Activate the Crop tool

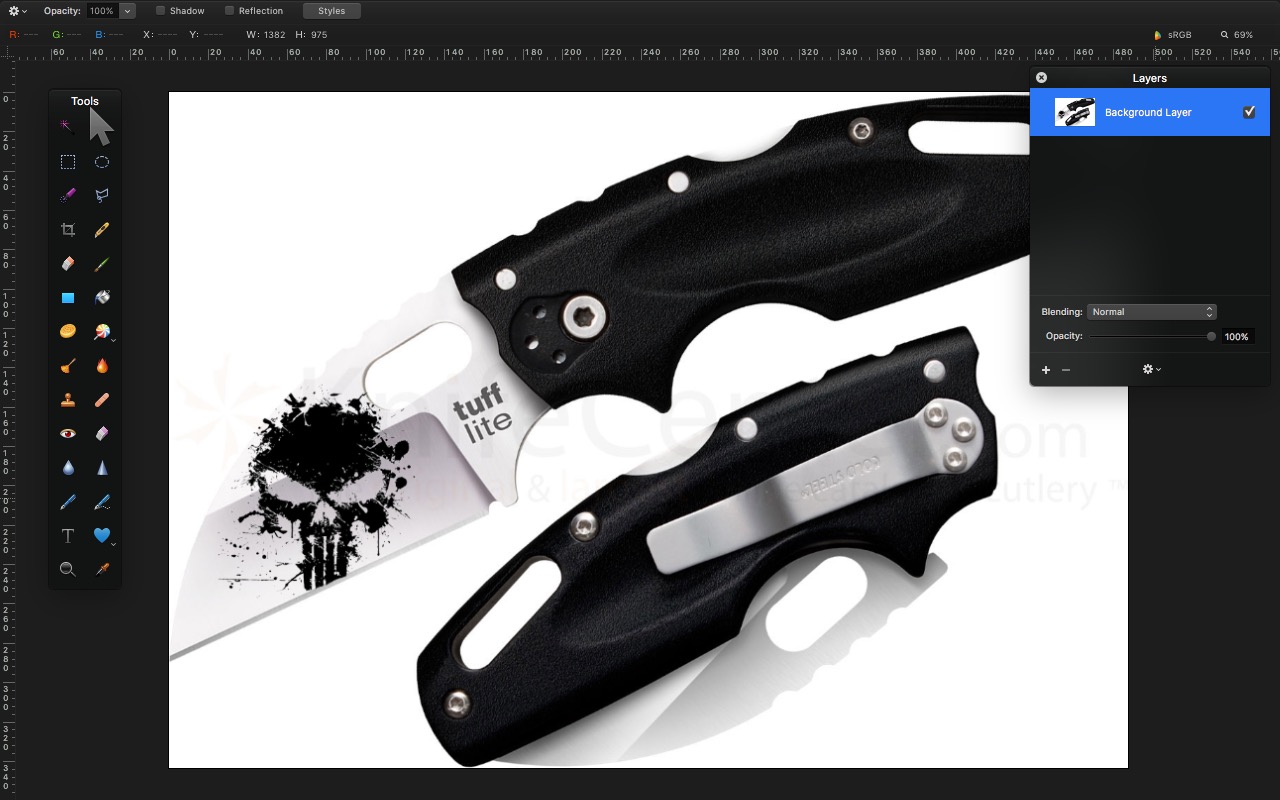click(x=68, y=230)
